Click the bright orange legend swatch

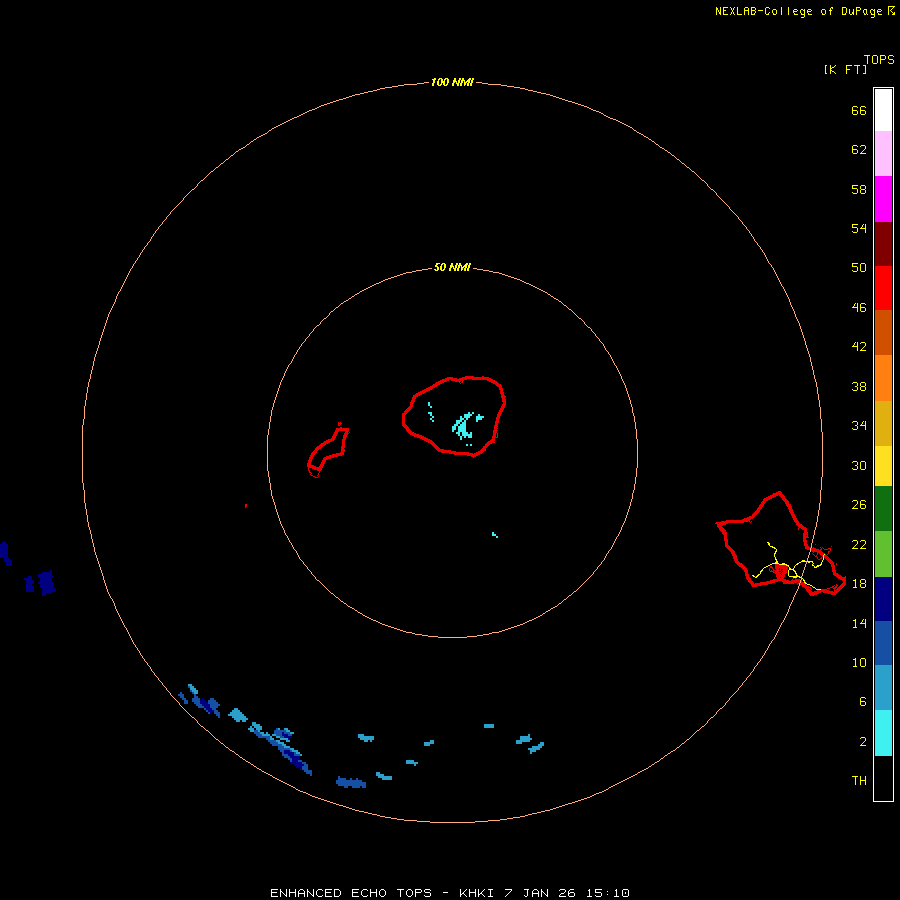tap(883, 378)
